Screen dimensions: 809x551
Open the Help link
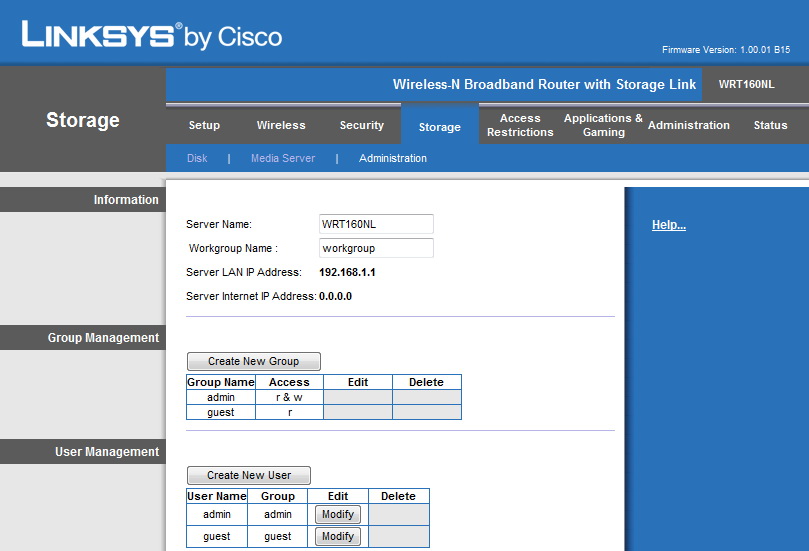click(668, 225)
